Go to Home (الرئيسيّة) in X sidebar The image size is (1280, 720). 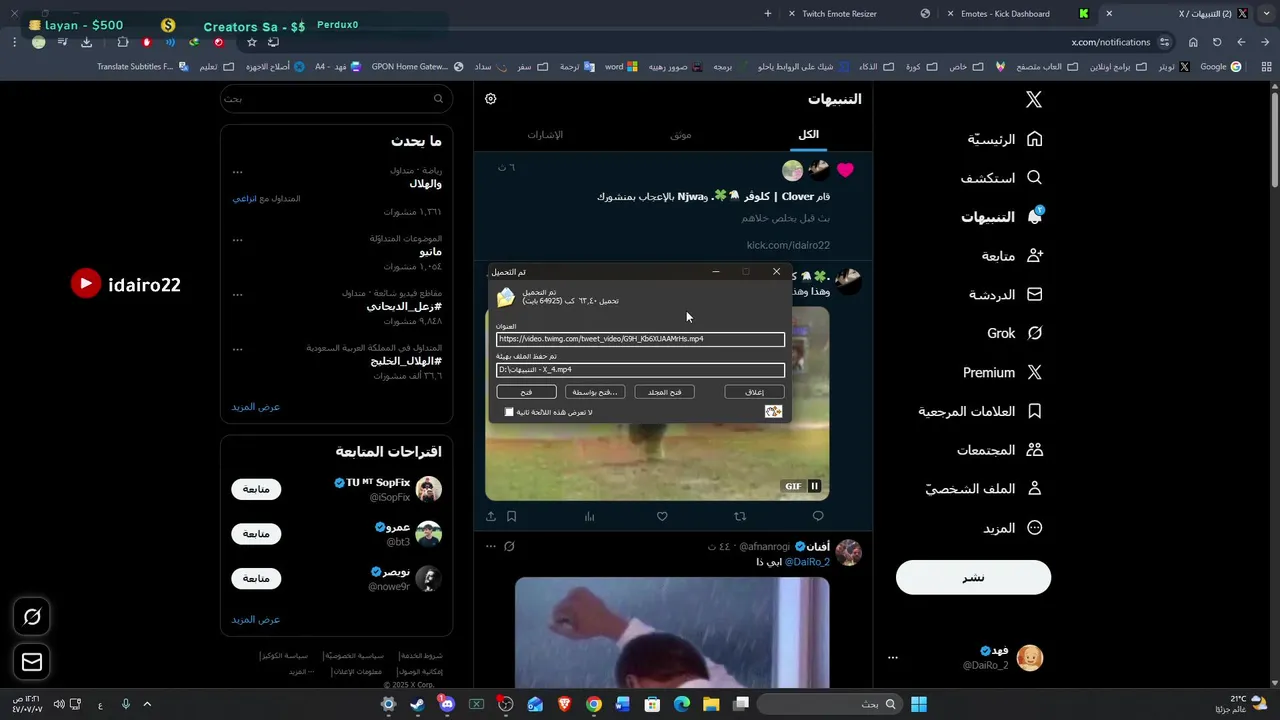[1005, 139]
